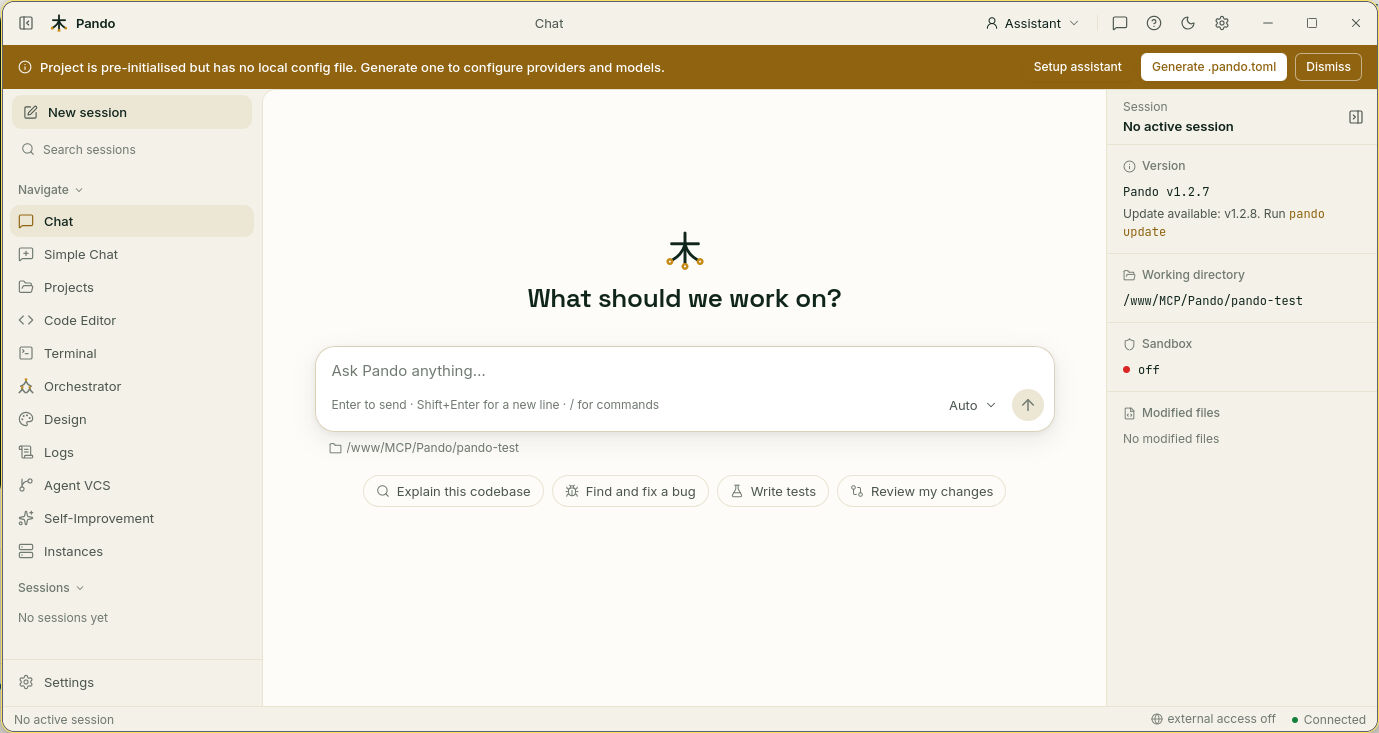1379x733 pixels.
Task: Open the Projects page
Action: point(132,287)
